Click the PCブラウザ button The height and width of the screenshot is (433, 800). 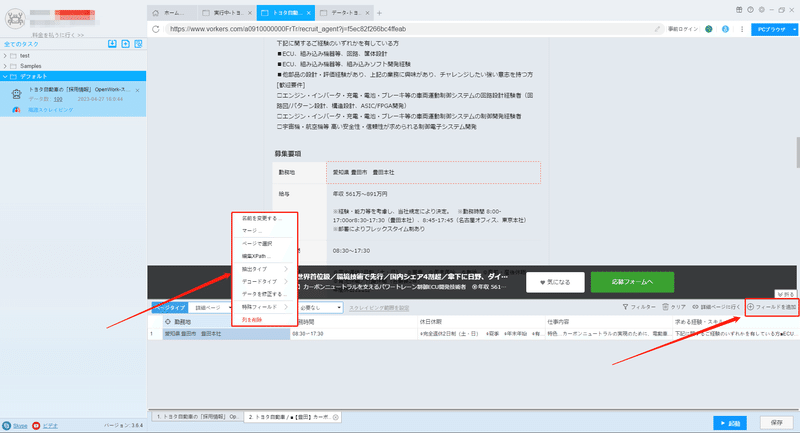click(x=771, y=29)
